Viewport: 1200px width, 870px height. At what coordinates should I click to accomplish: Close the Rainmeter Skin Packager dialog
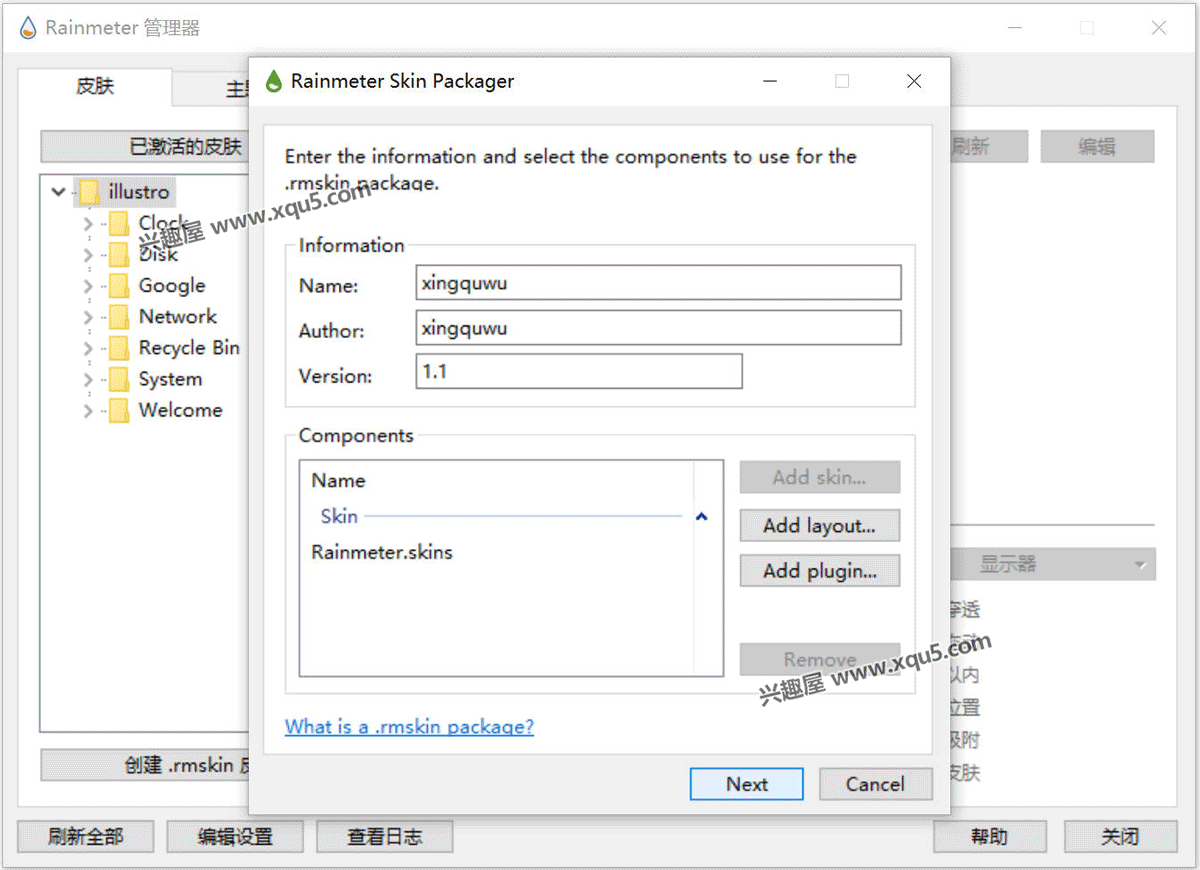pos(914,82)
